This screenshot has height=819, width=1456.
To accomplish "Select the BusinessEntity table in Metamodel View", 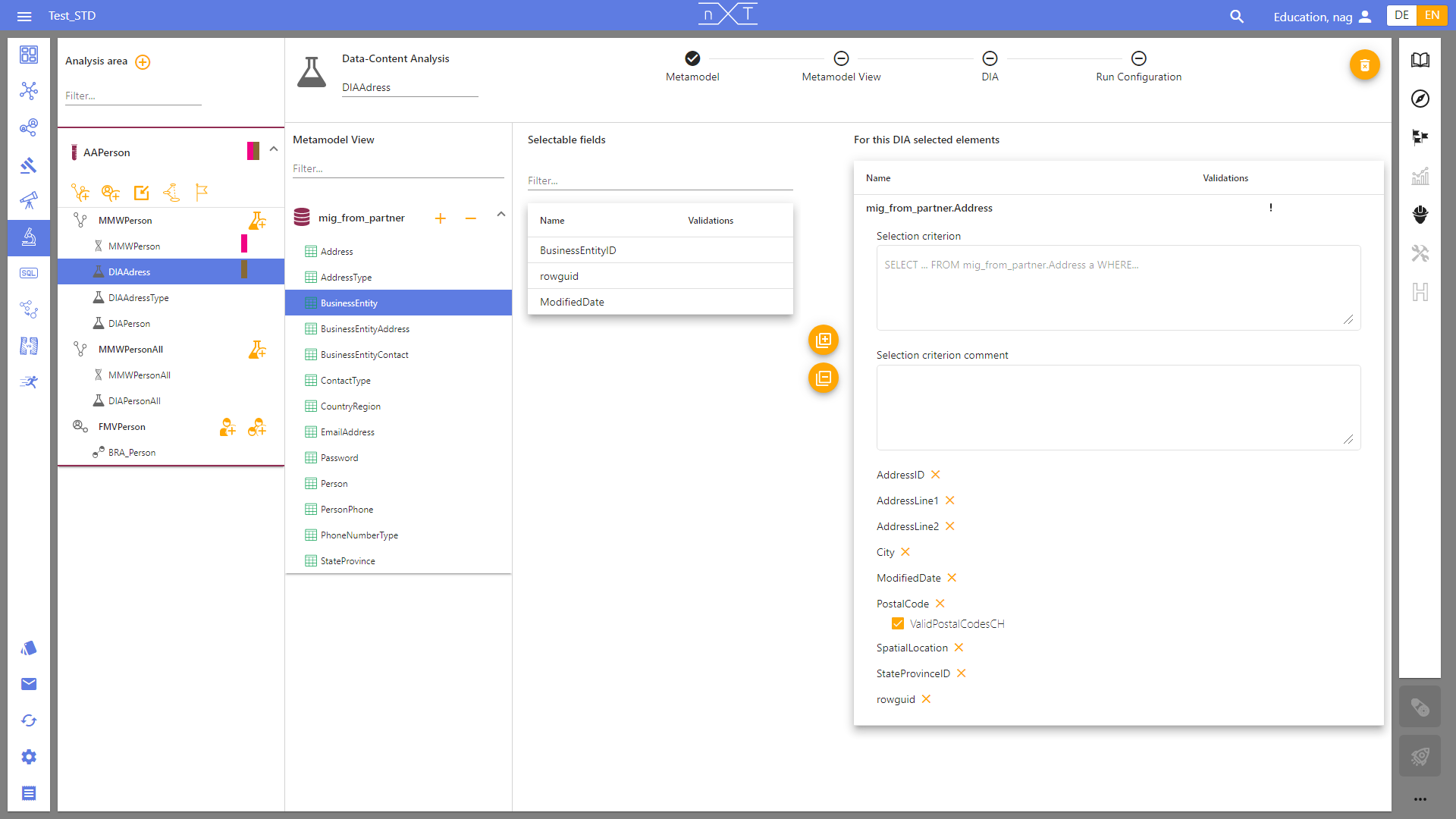I will (349, 303).
